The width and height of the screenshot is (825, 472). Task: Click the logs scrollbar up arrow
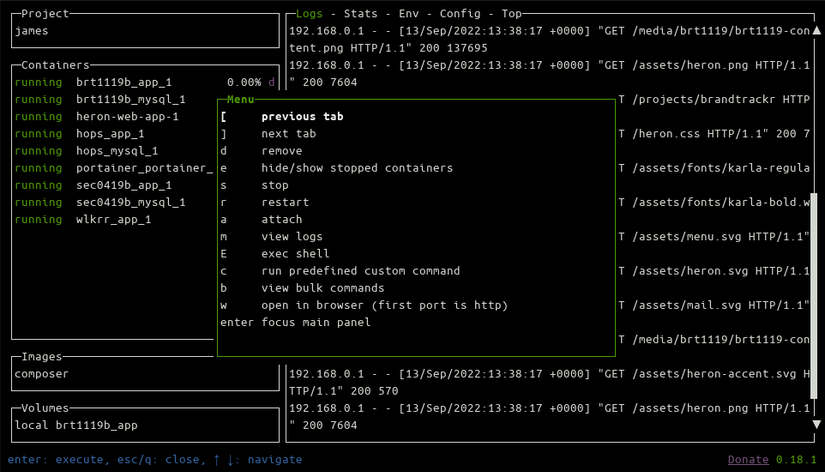coord(817,31)
